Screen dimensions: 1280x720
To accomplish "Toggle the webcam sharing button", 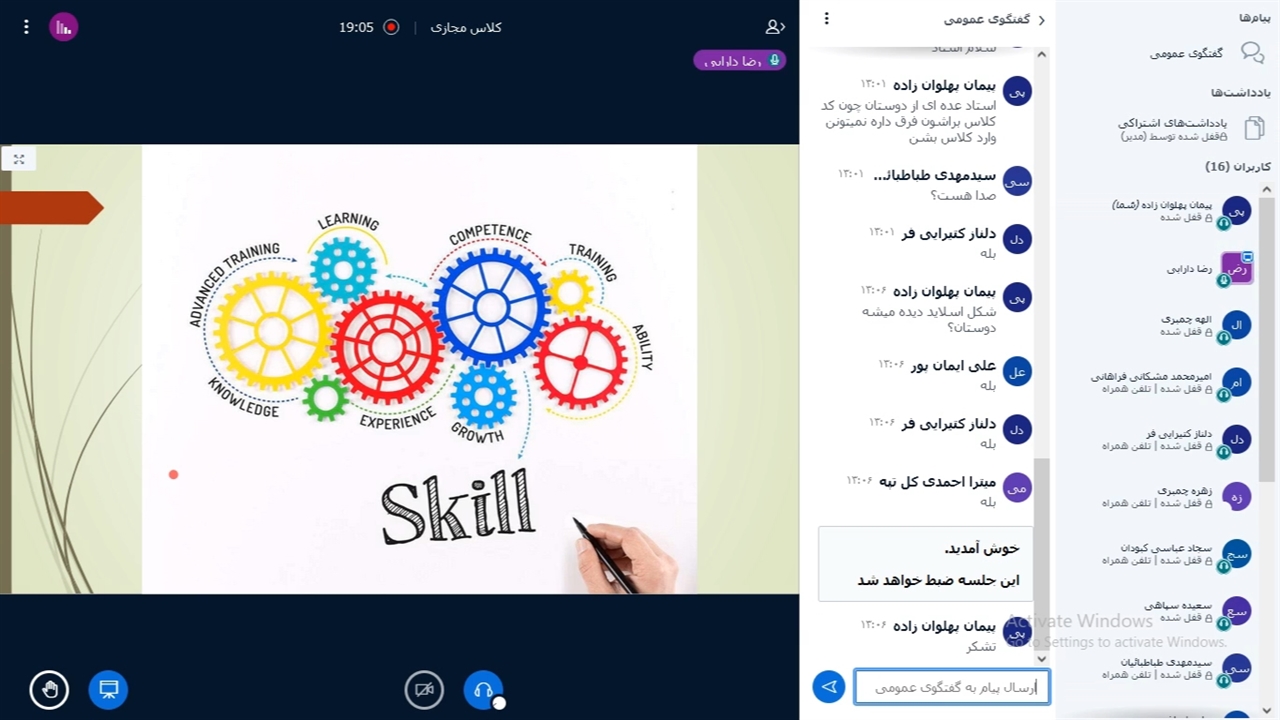I will 424,690.
